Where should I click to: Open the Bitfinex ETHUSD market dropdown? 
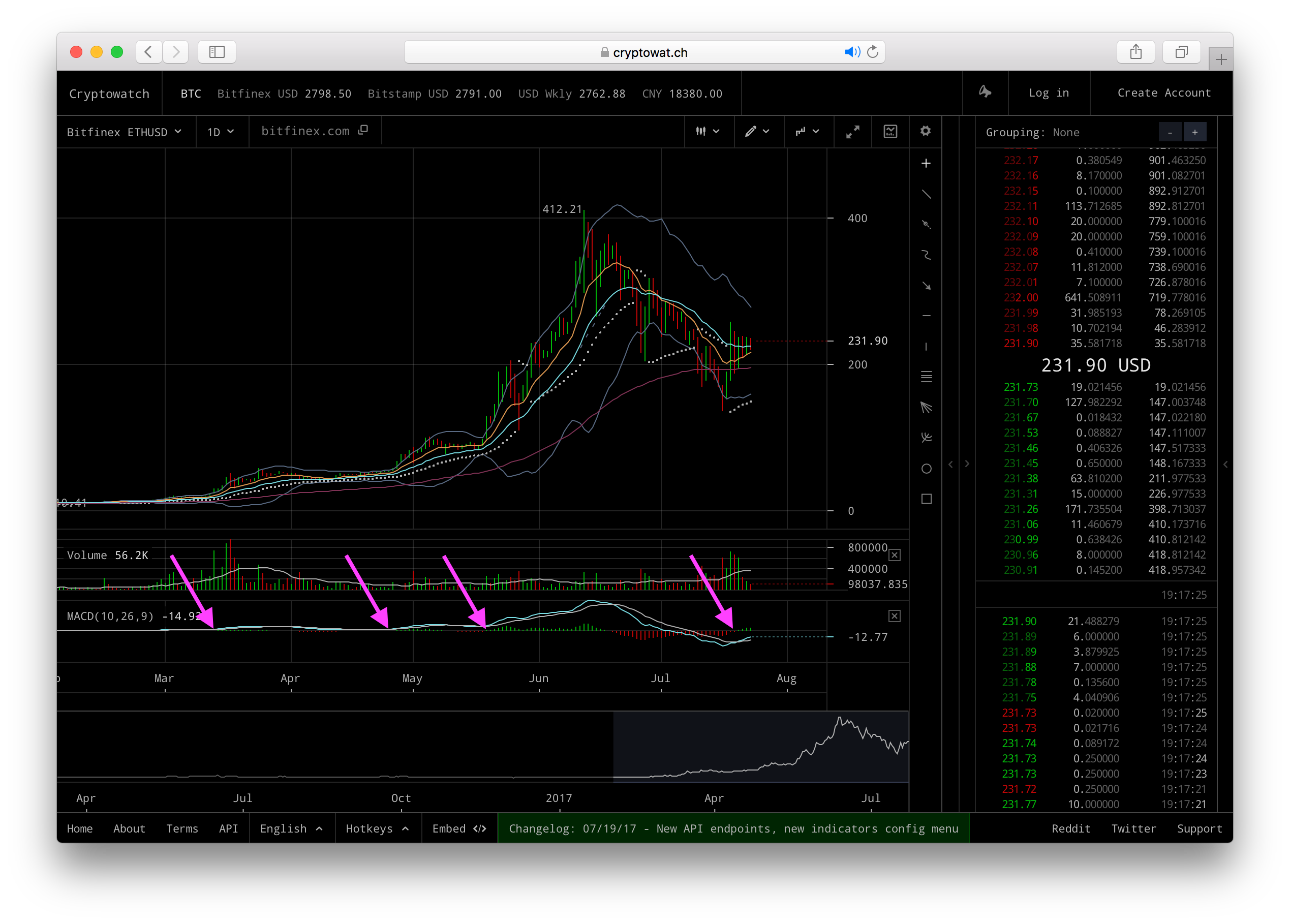point(124,132)
